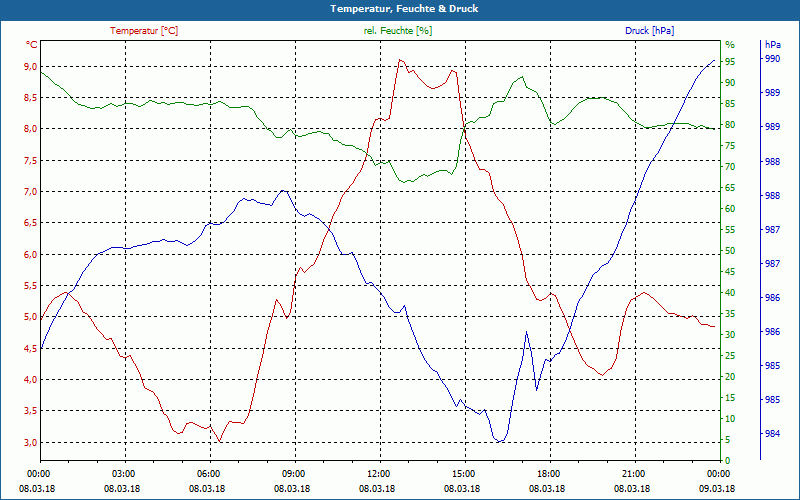The width and height of the screenshot is (800, 500).
Task: Click the "6,5" temperature axis value
Action: point(31,223)
